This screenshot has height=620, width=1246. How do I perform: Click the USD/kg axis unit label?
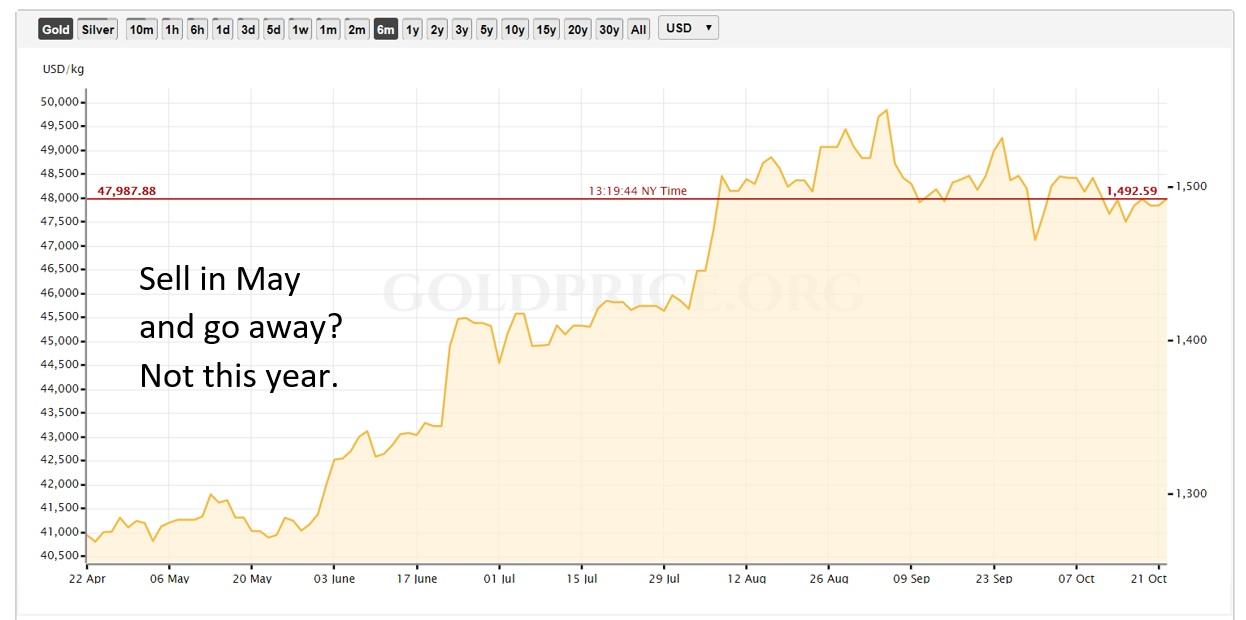point(63,69)
